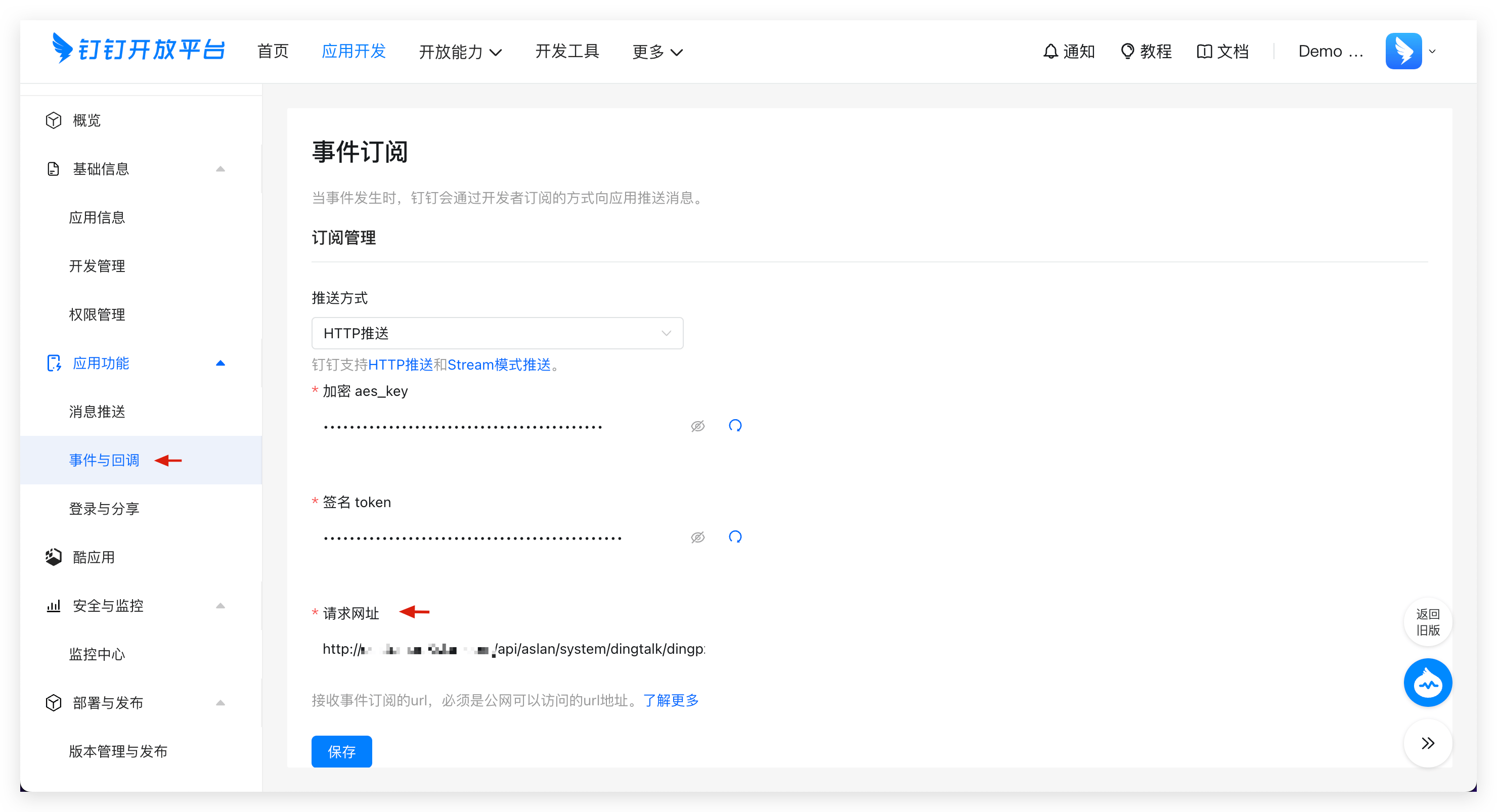Viewport: 1497px width, 812px height.
Task: Open the notification bell icon
Action: pos(1050,52)
